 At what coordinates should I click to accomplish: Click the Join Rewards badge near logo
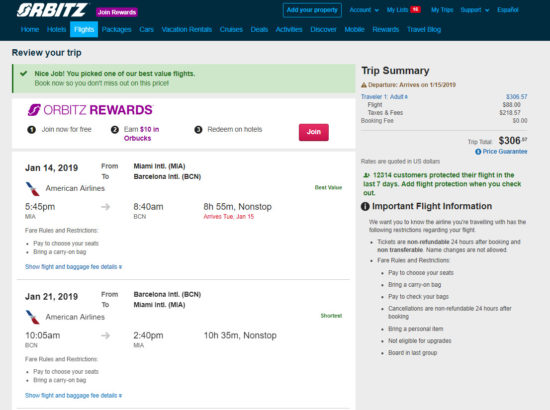click(x=117, y=12)
